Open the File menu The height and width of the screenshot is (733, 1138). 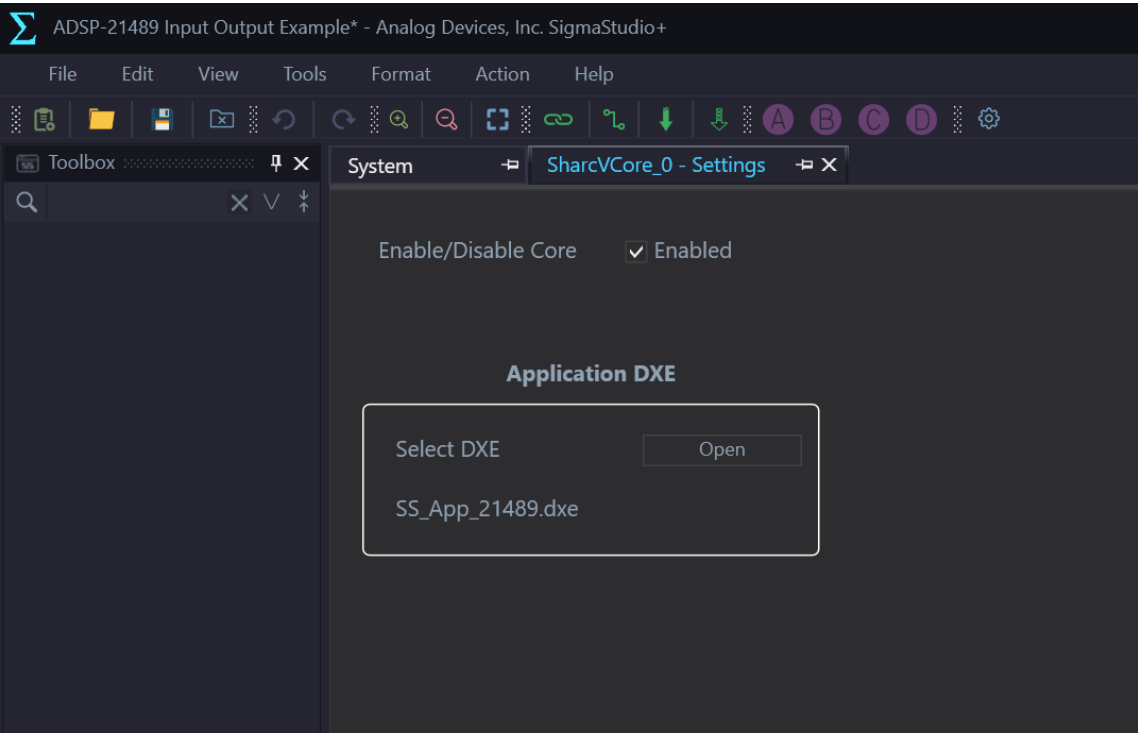click(62, 74)
